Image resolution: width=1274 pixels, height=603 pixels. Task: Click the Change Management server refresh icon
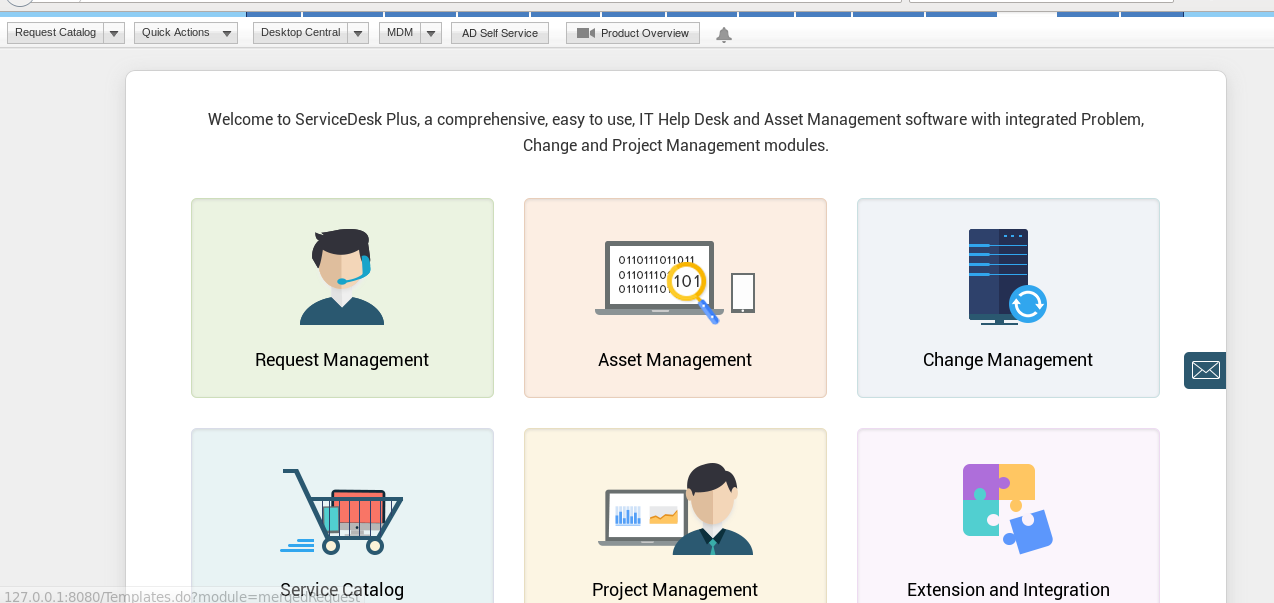click(1008, 277)
